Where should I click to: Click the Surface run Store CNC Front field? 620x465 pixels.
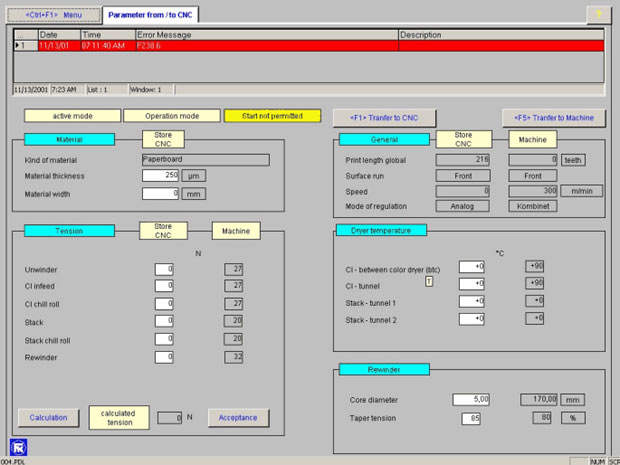pos(463,176)
